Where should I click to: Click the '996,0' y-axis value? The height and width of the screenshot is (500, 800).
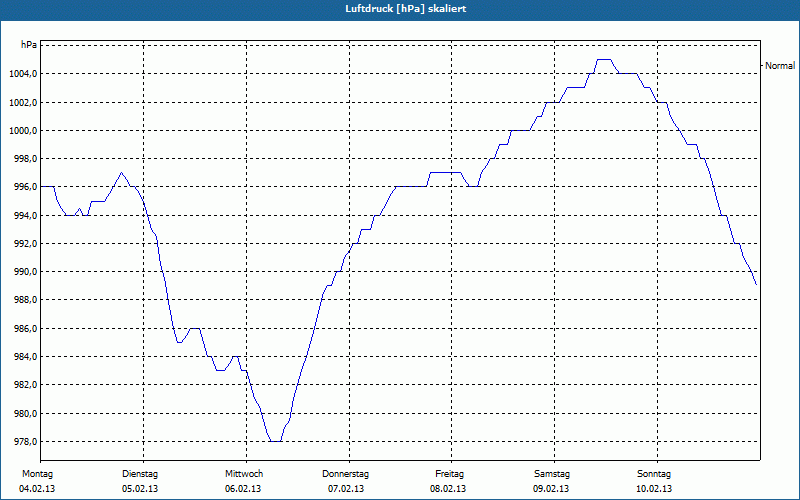25,187
